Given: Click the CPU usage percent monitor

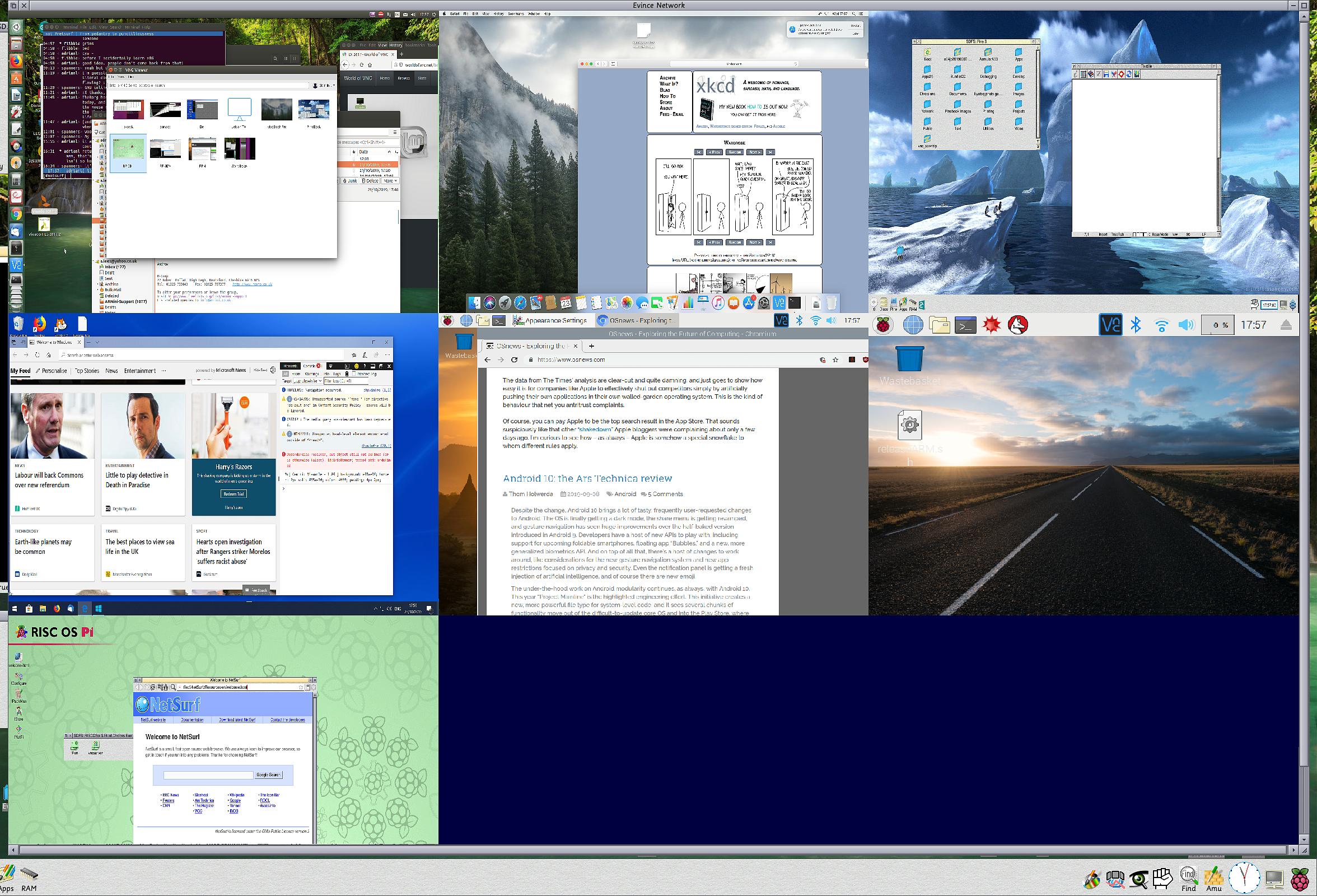Looking at the screenshot, I should 1217,325.
